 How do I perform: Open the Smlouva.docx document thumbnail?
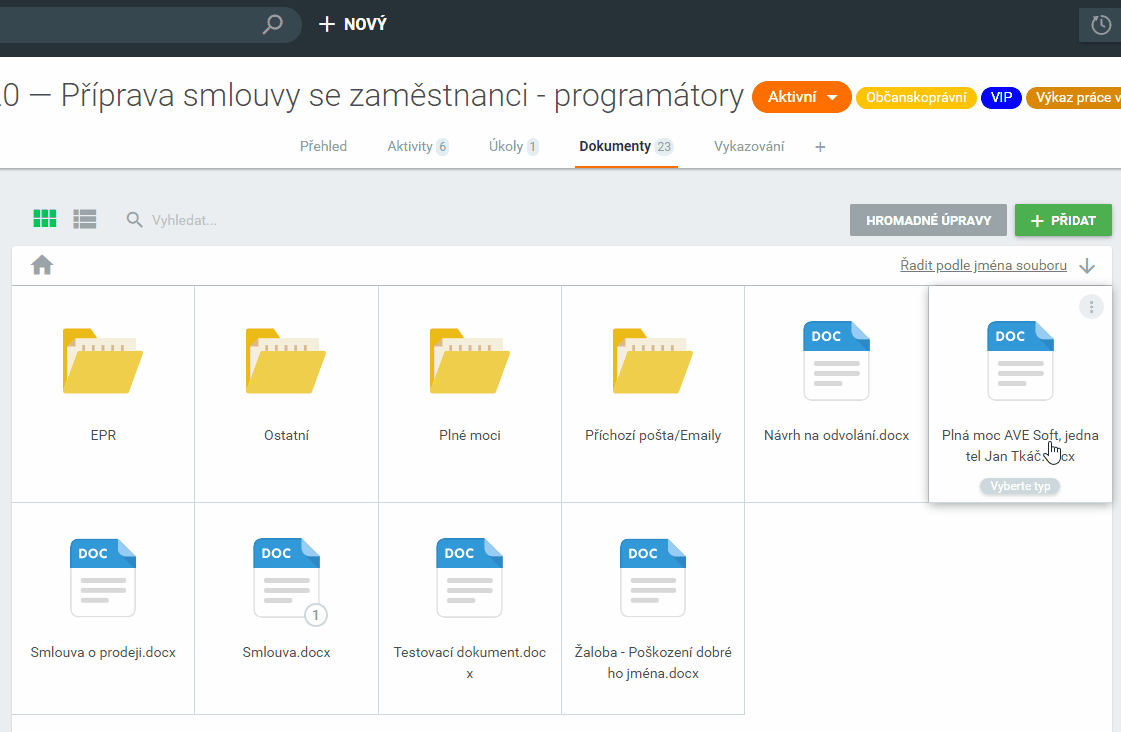[286, 579]
